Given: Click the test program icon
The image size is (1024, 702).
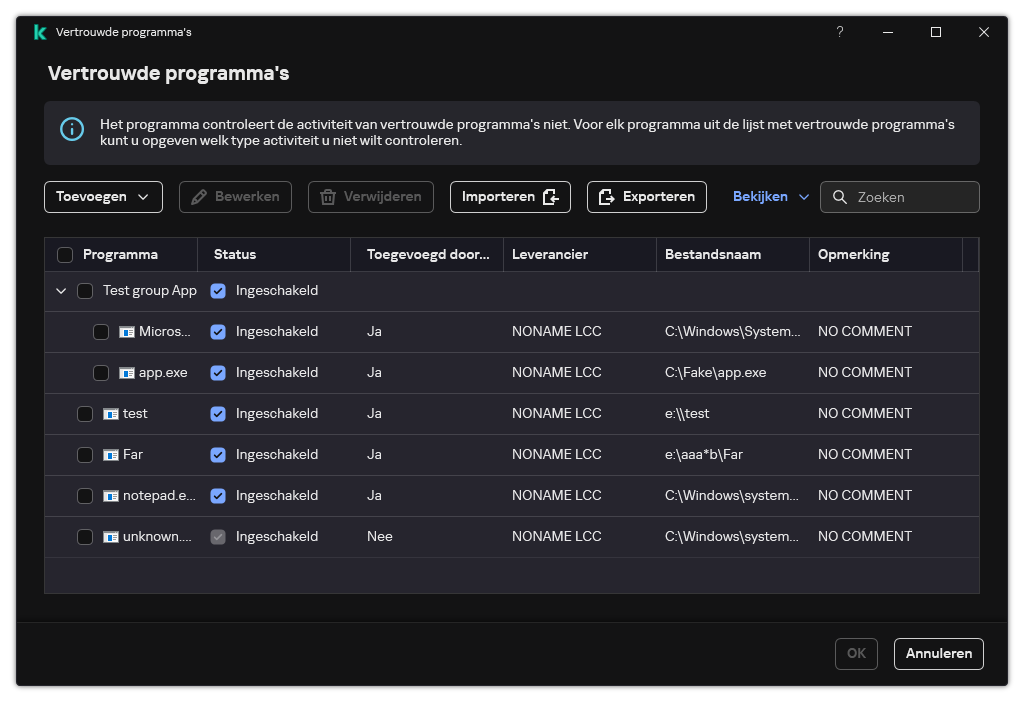Looking at the screenshot, I should pos(111,414).
